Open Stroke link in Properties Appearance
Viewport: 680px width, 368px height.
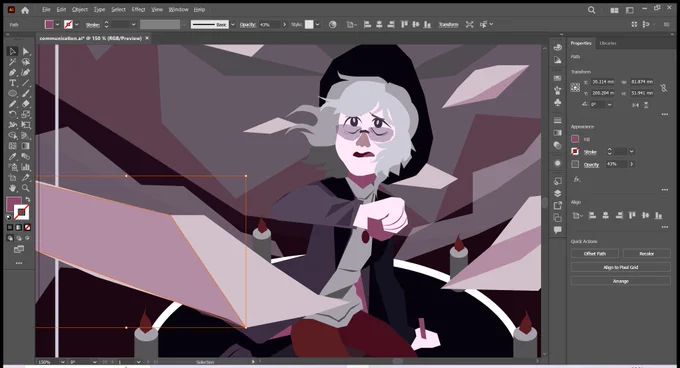590,152
